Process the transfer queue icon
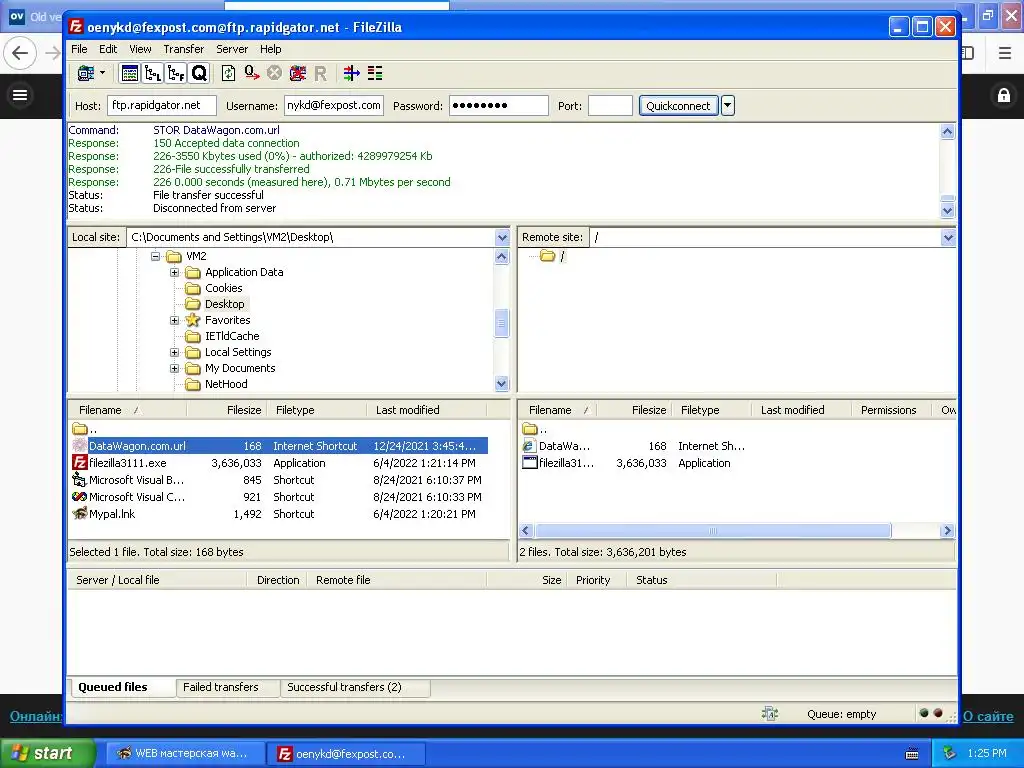Image resolution: width=1024 pixels, height=768 pixels. click(x=251, y=73)
